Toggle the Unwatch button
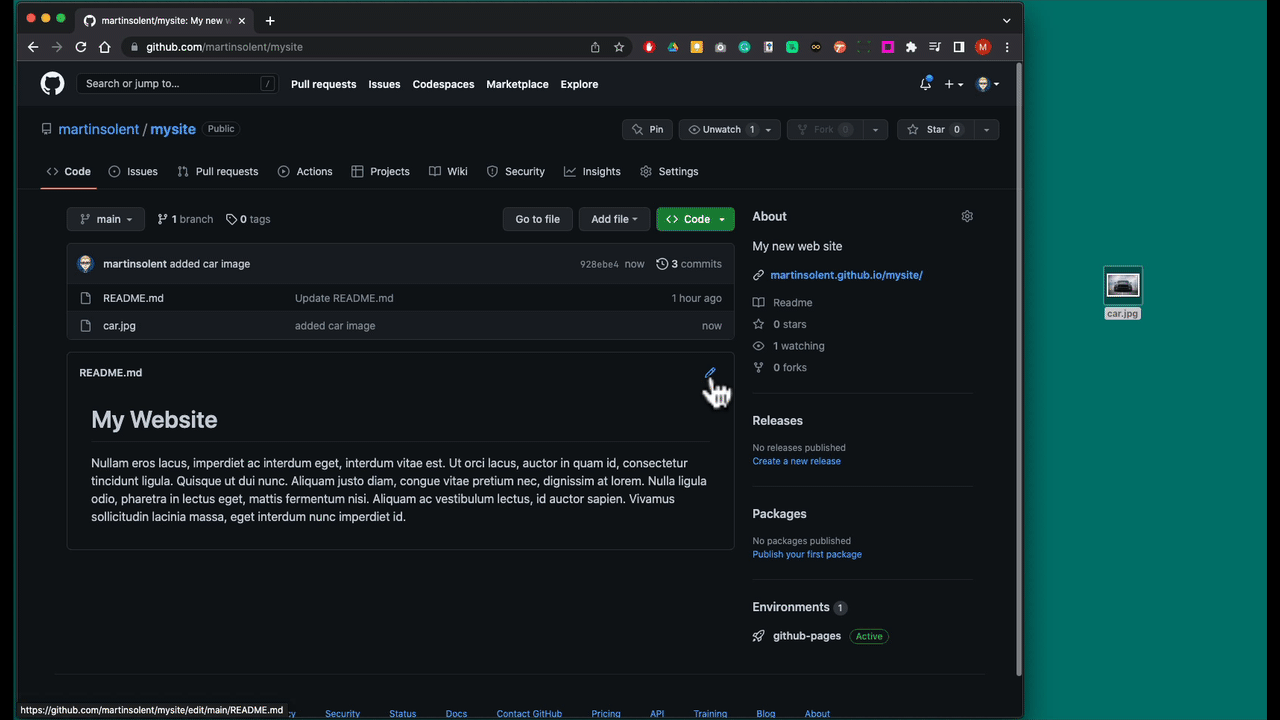Viewport: 1280px width, 720px height. [x=721, y=130]
